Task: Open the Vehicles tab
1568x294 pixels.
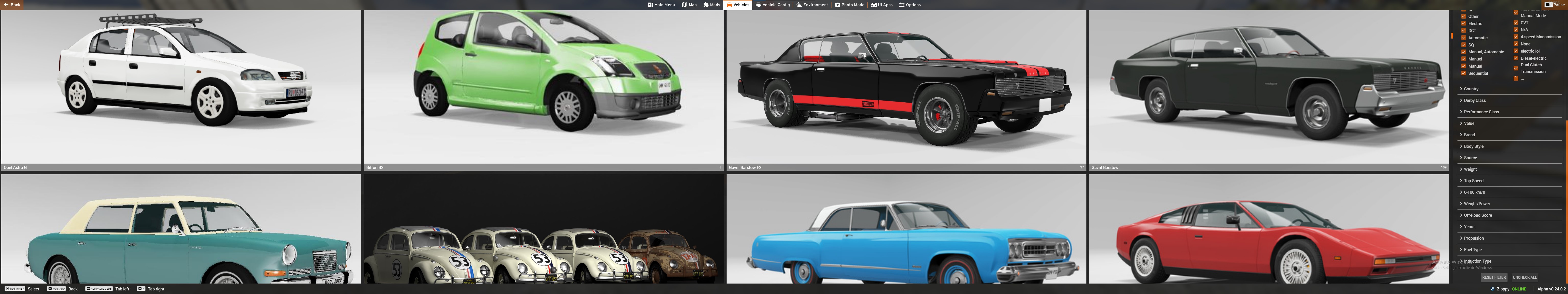Action: [738, 5]
